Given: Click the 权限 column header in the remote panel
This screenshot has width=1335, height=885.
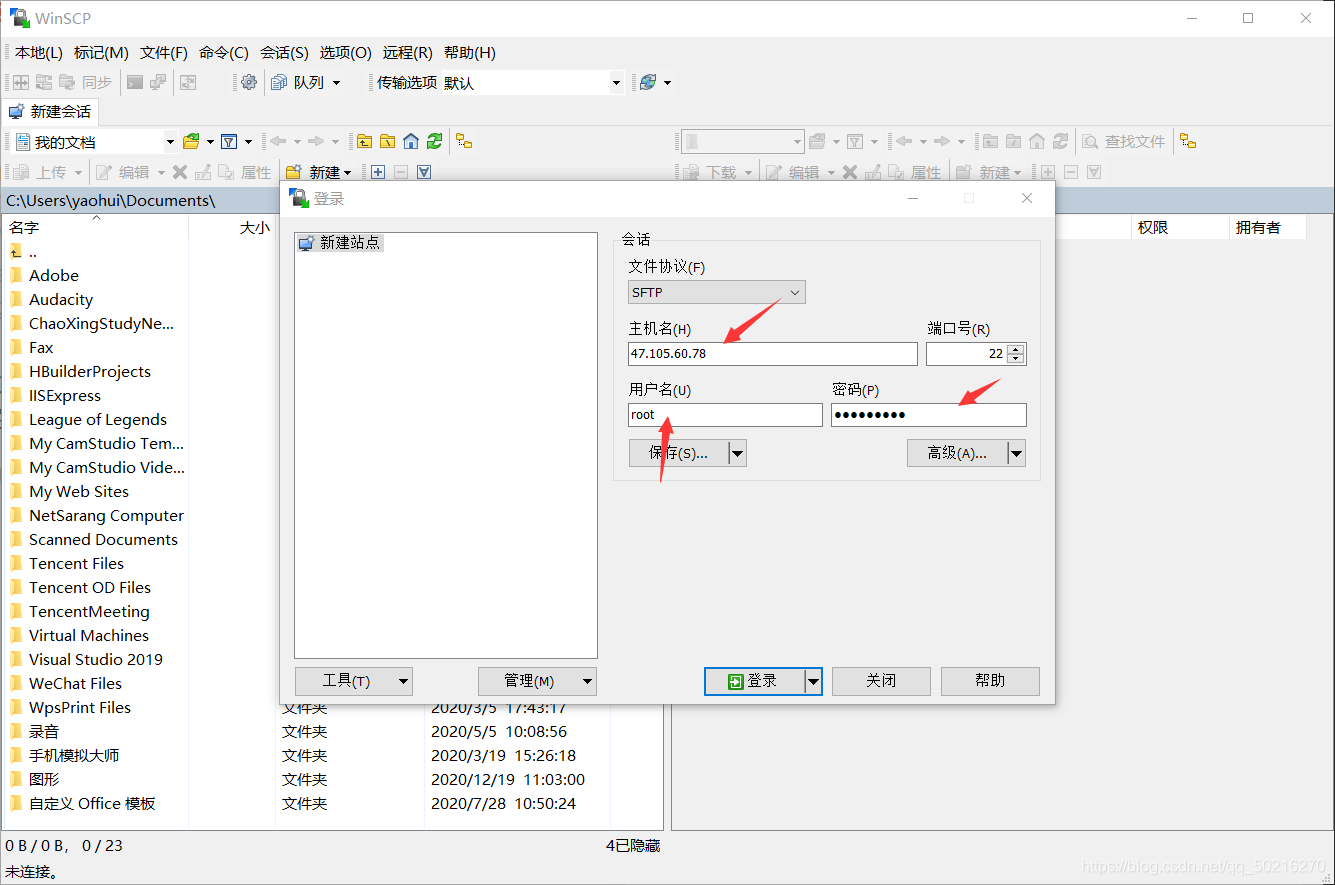Looking at the screenshot, I should pos(1180,227).
